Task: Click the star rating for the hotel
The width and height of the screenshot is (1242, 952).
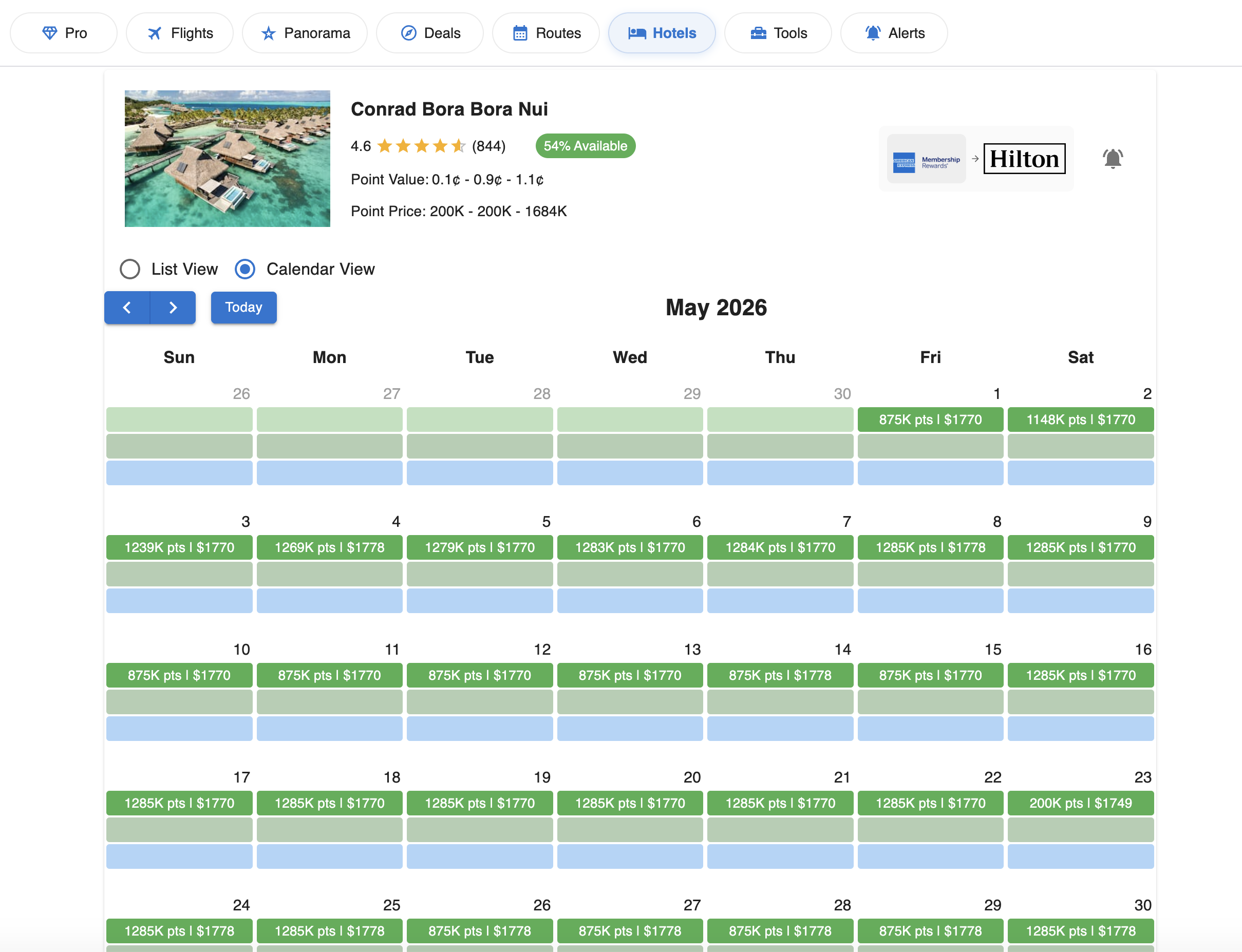Action: (421, 146)
